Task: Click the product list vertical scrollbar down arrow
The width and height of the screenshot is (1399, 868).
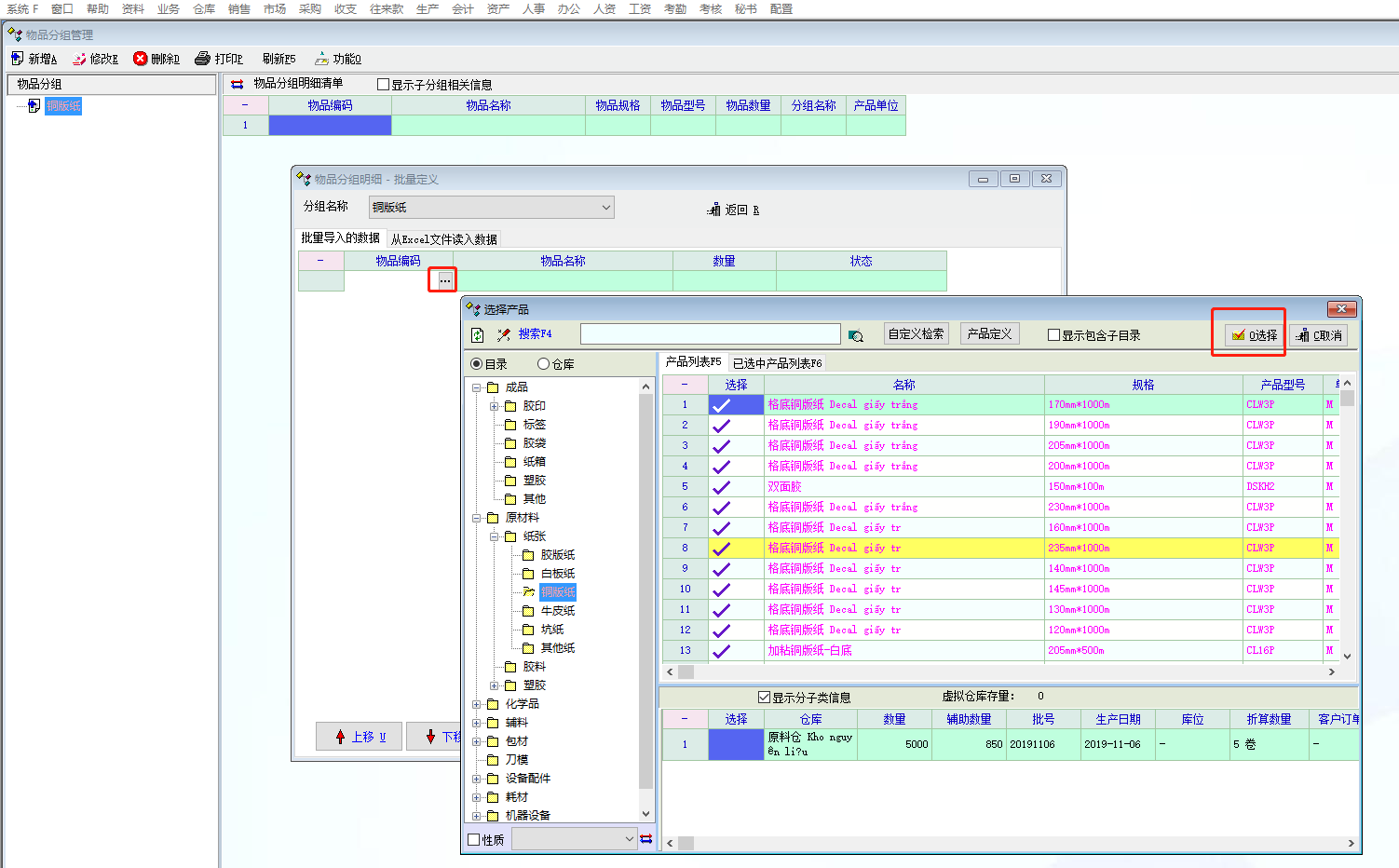Action: 1347,656
